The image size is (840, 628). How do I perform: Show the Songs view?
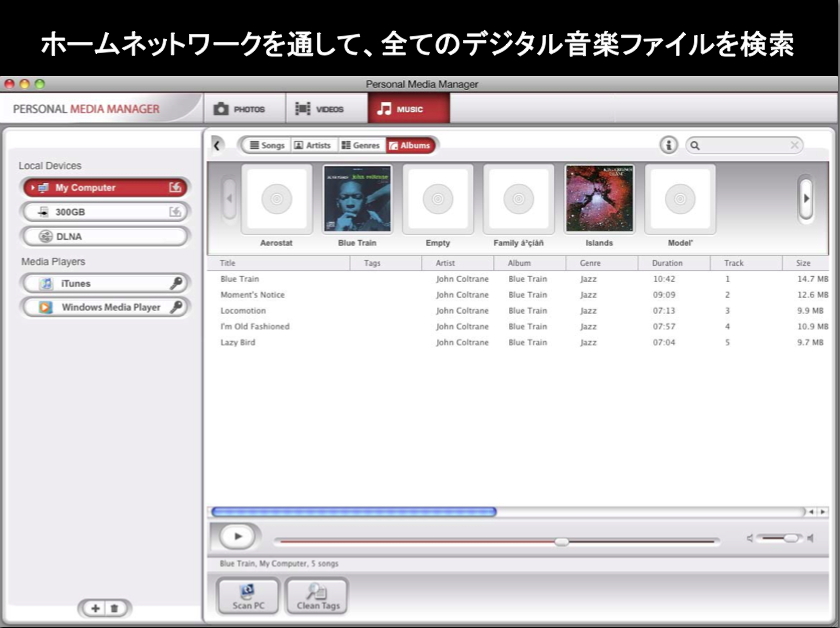[267, 145]
